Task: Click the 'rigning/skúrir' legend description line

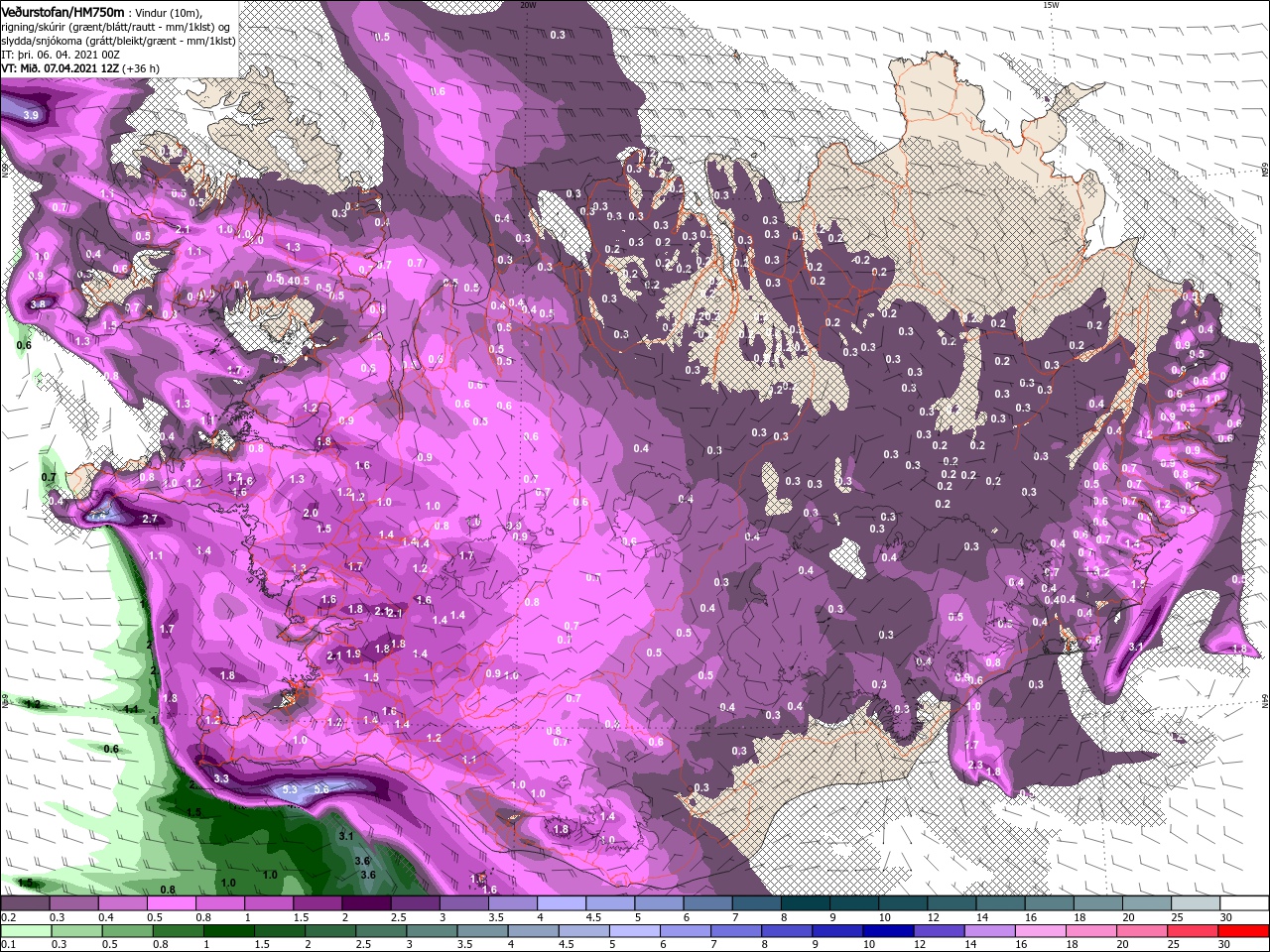Action: [x=113, y=26]
